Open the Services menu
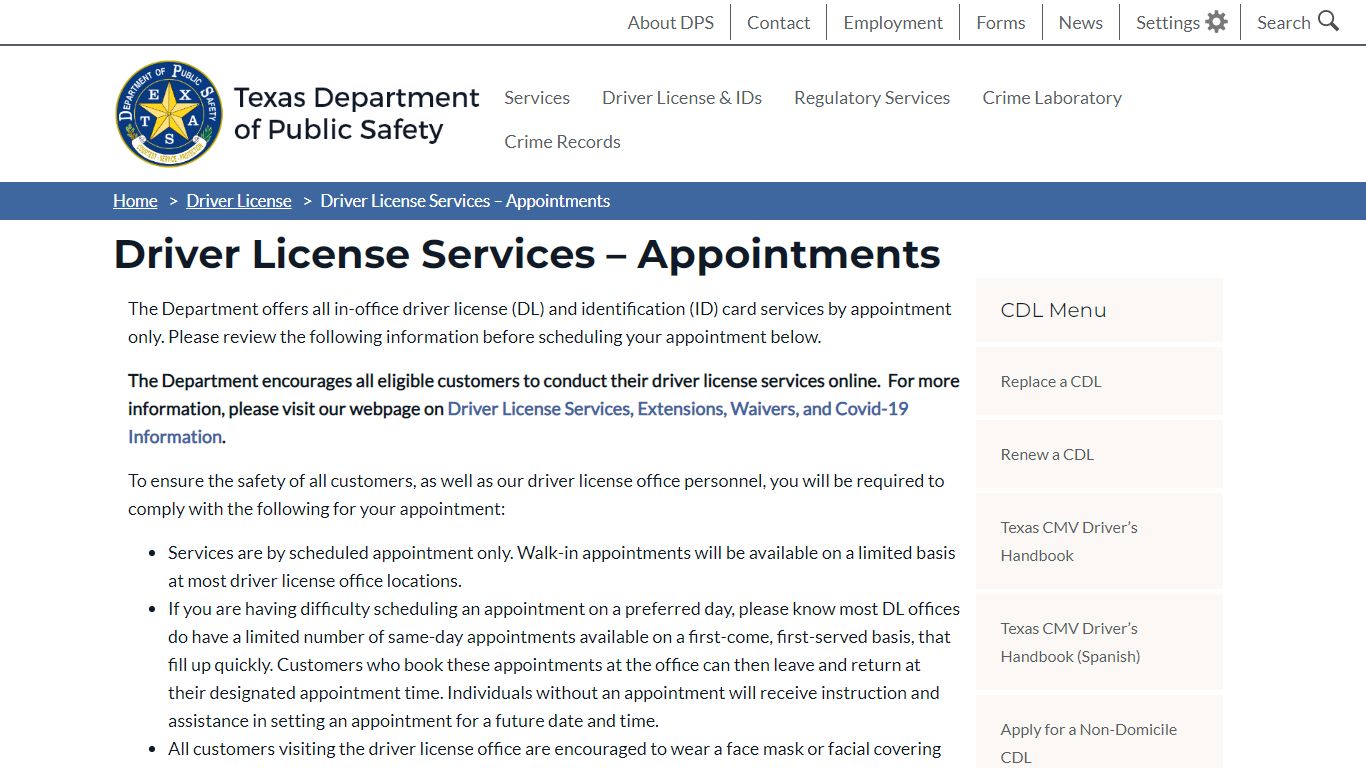 click(x=537, y=97)
